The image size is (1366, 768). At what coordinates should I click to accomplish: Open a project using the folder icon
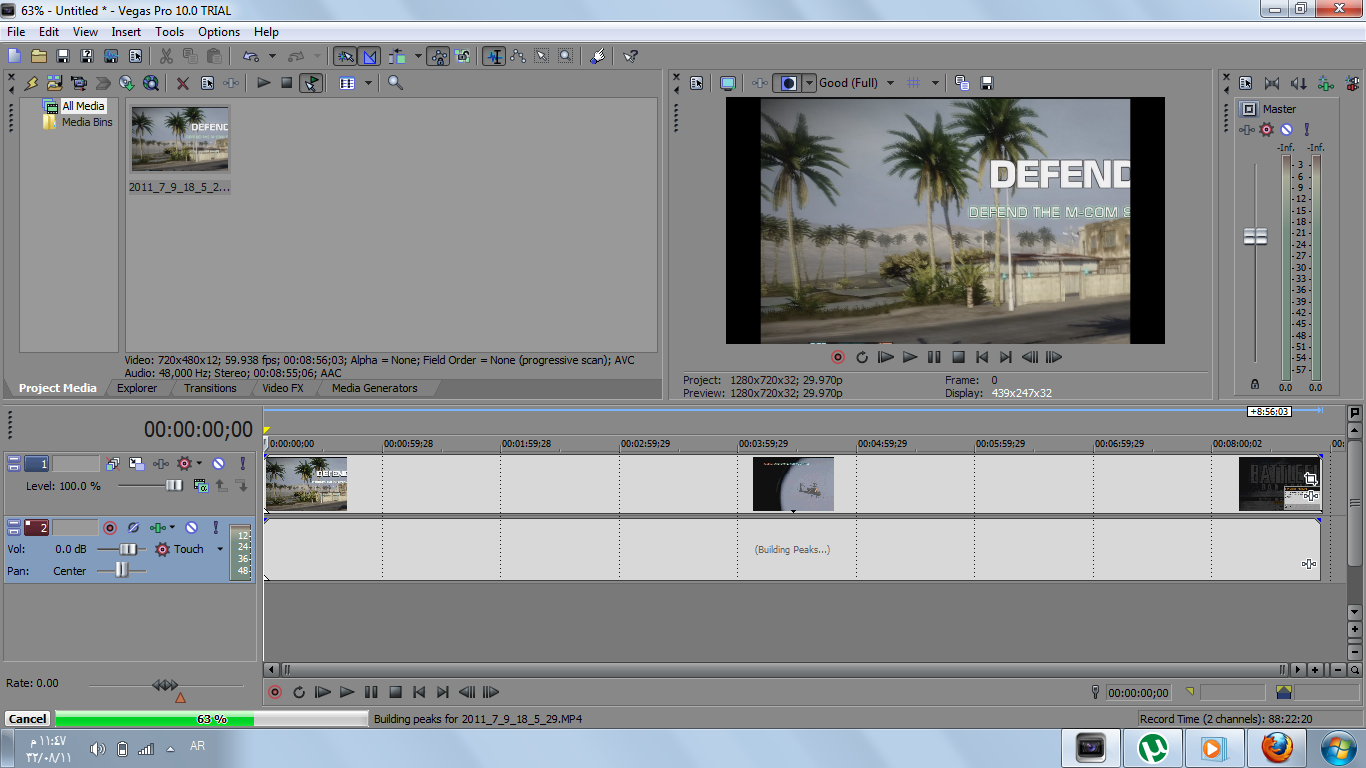click(x=39, y=56)
